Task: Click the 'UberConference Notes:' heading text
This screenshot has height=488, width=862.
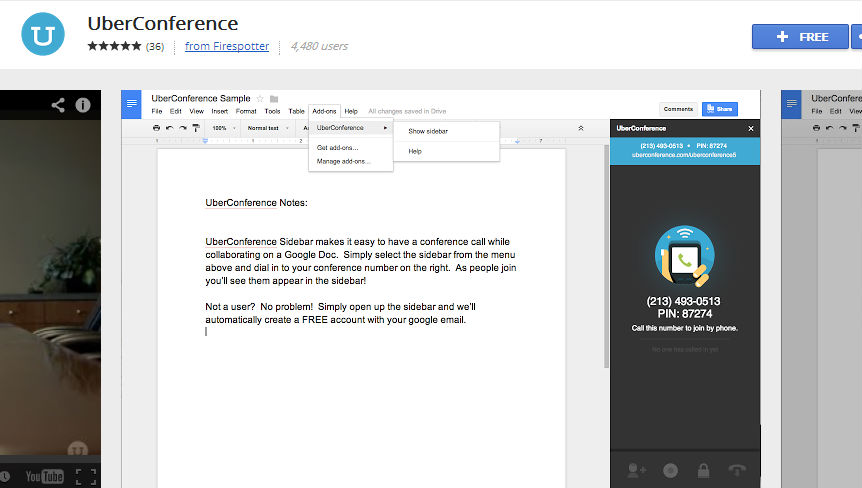Action: [256, 203]
